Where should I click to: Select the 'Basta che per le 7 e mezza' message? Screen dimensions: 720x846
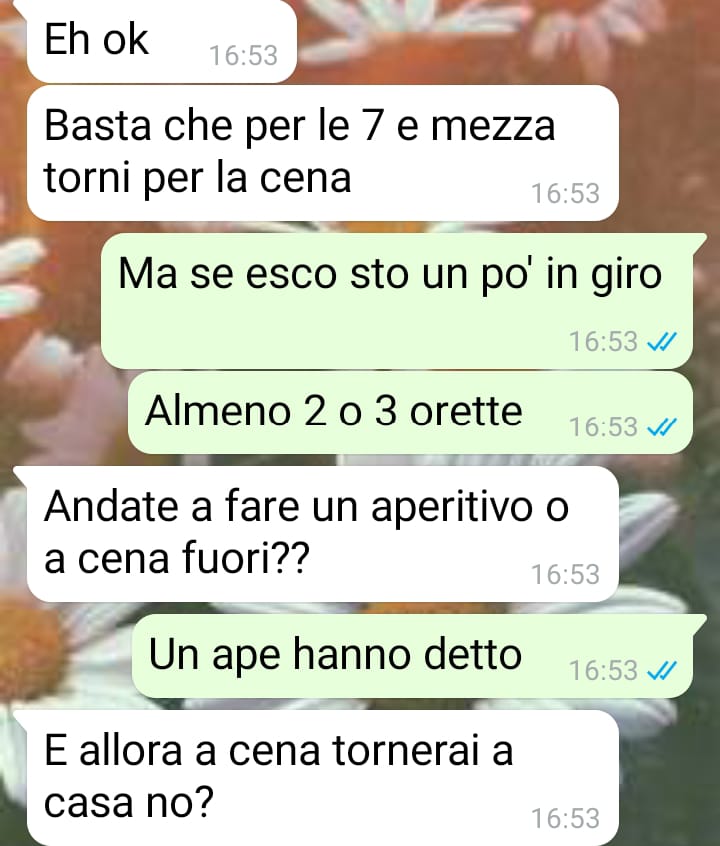(323, 153)
